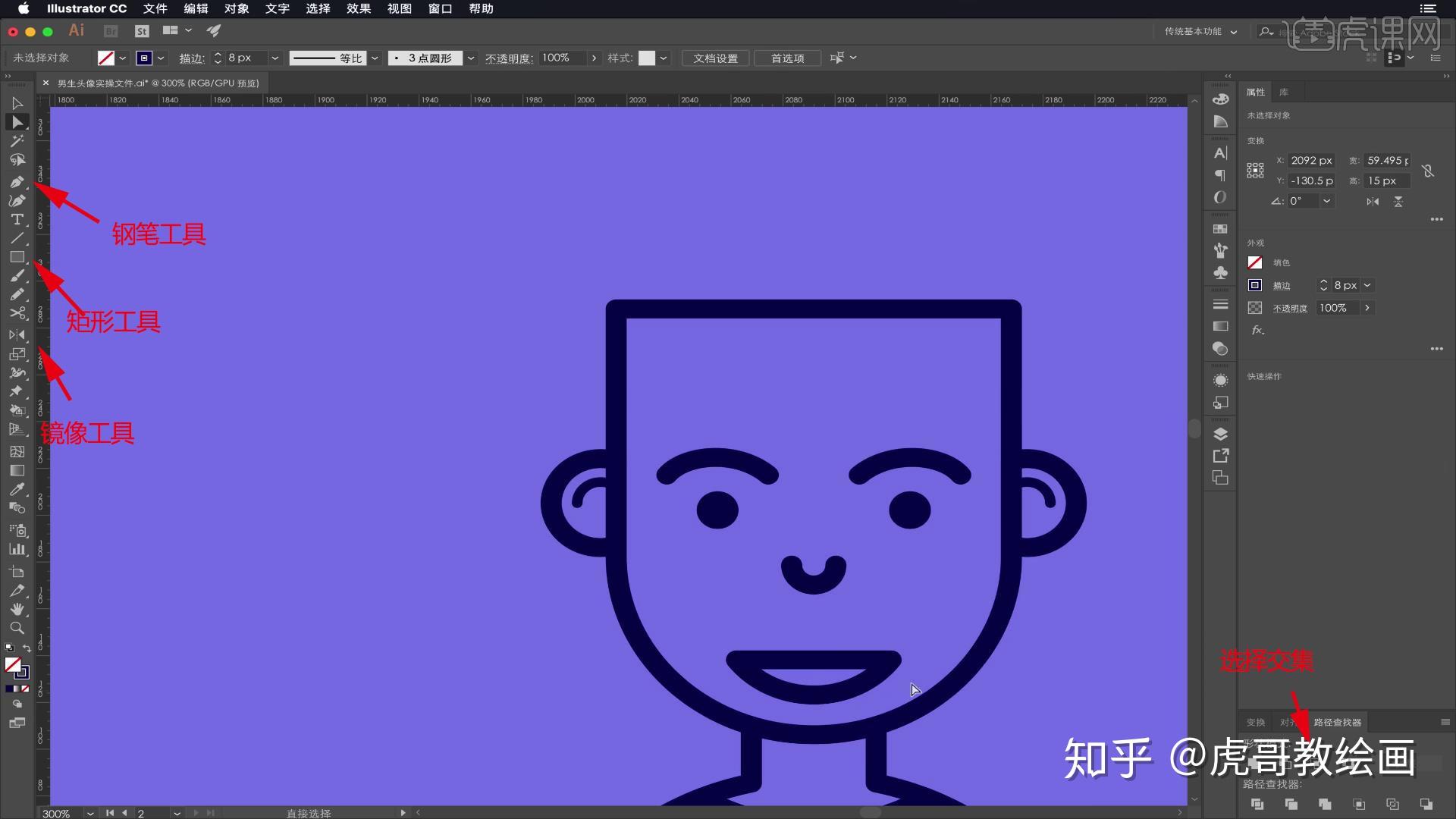Switch to the 库 panel tab
This screenshot has height=819, width=1456.
click(1284, 92)
